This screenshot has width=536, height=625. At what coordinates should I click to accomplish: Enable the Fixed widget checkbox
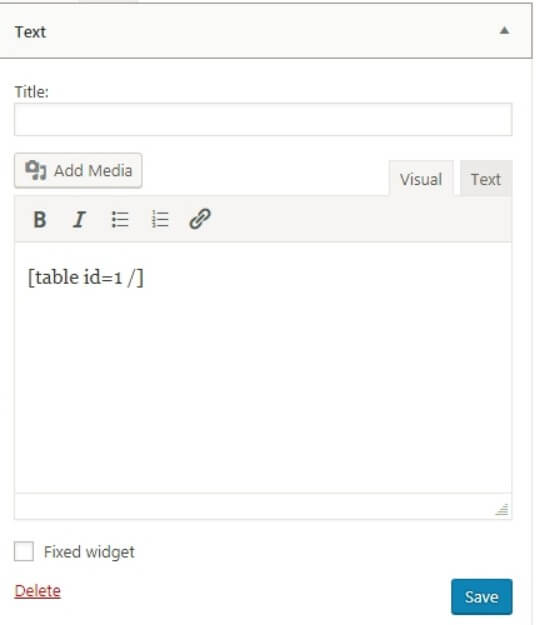point(24,551)
